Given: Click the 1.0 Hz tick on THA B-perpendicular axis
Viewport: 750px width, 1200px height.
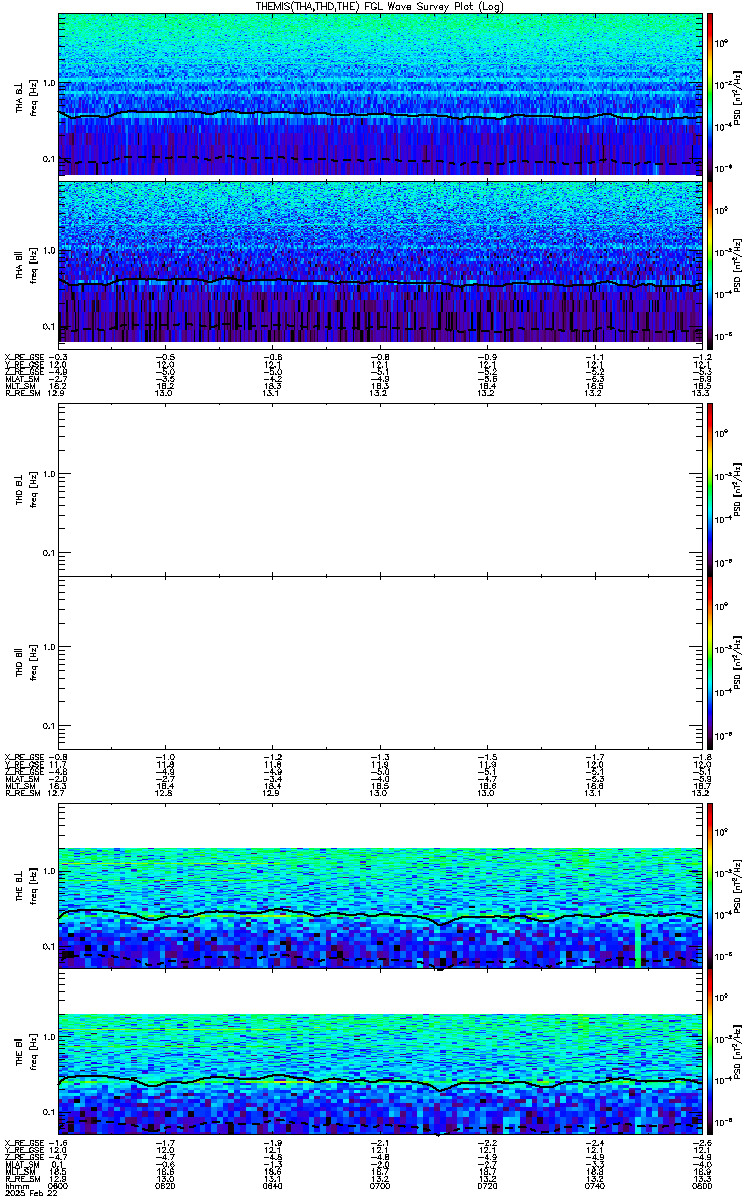Looking at the screenshot, I should click(49, 83).
